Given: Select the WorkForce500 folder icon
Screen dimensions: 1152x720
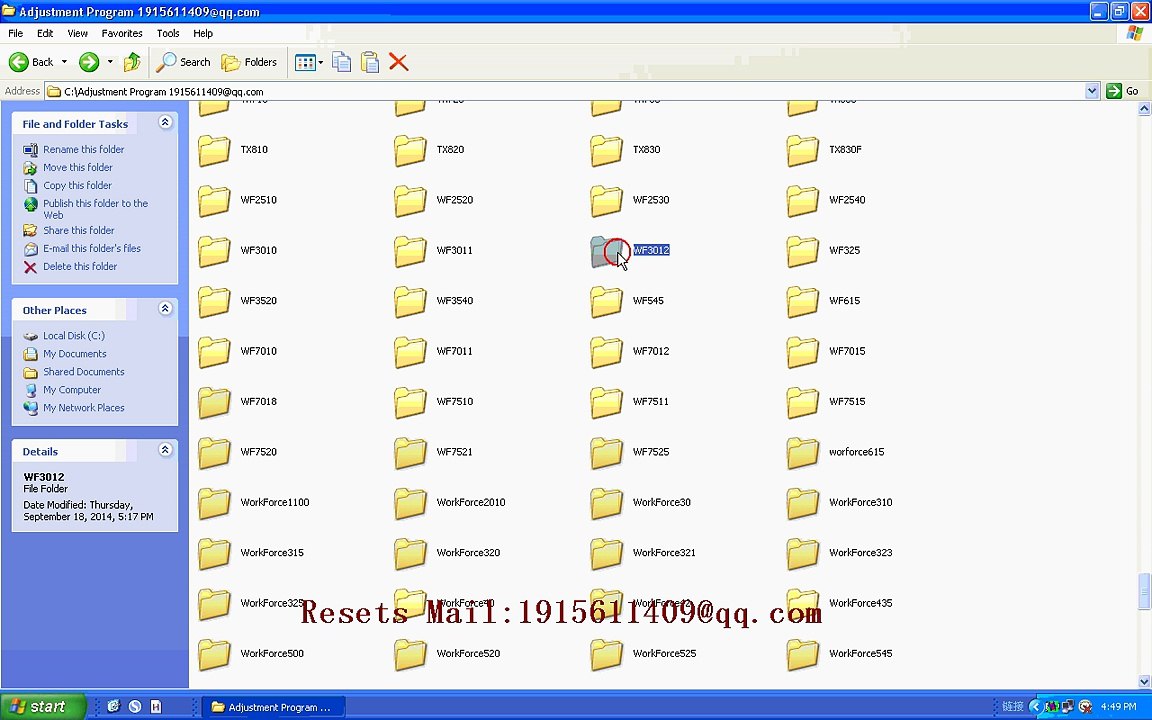Looking at the screenshot, I should pos(215,655).
